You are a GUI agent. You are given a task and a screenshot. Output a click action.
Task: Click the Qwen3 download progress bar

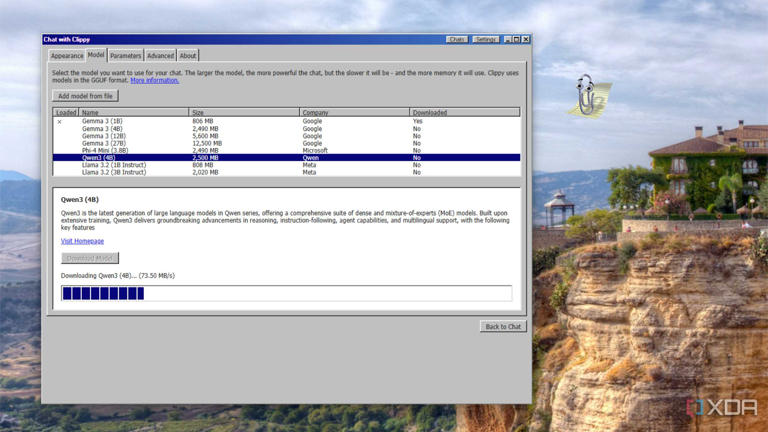click(287, 293)
